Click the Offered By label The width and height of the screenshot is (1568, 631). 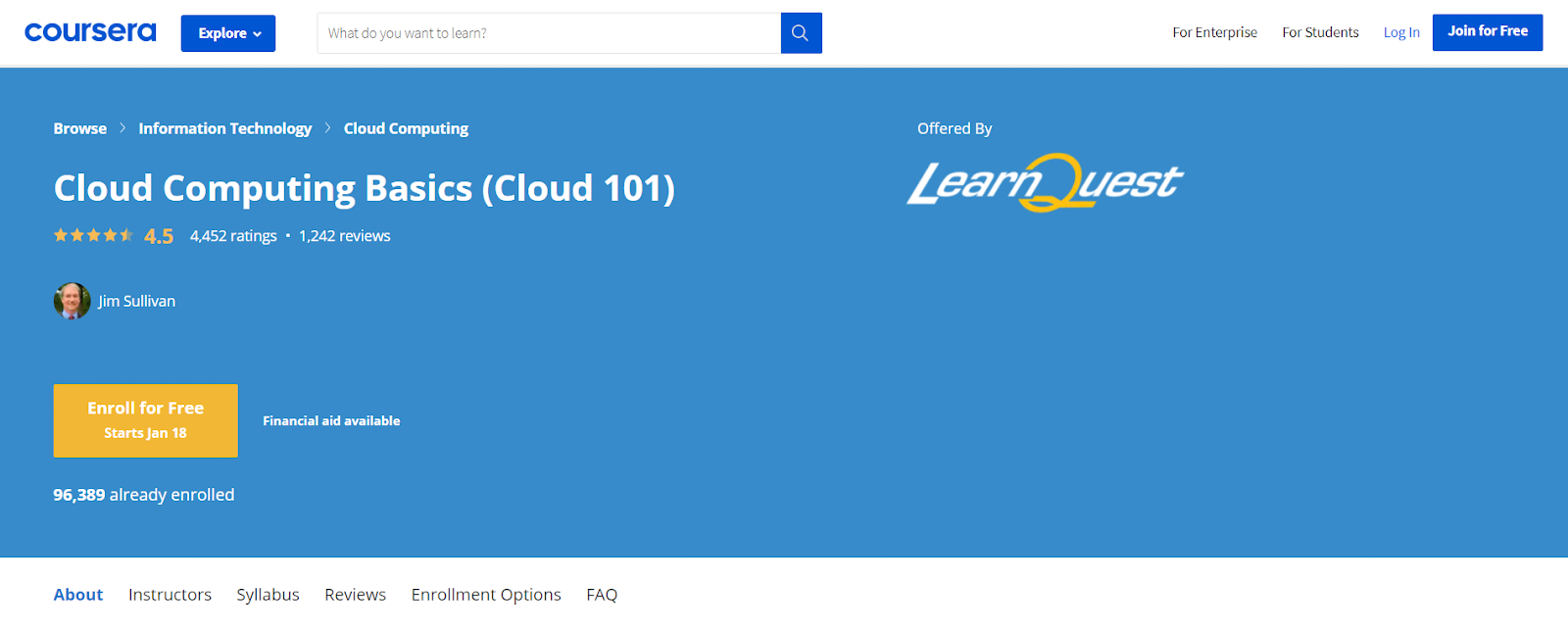click(955, 128)
